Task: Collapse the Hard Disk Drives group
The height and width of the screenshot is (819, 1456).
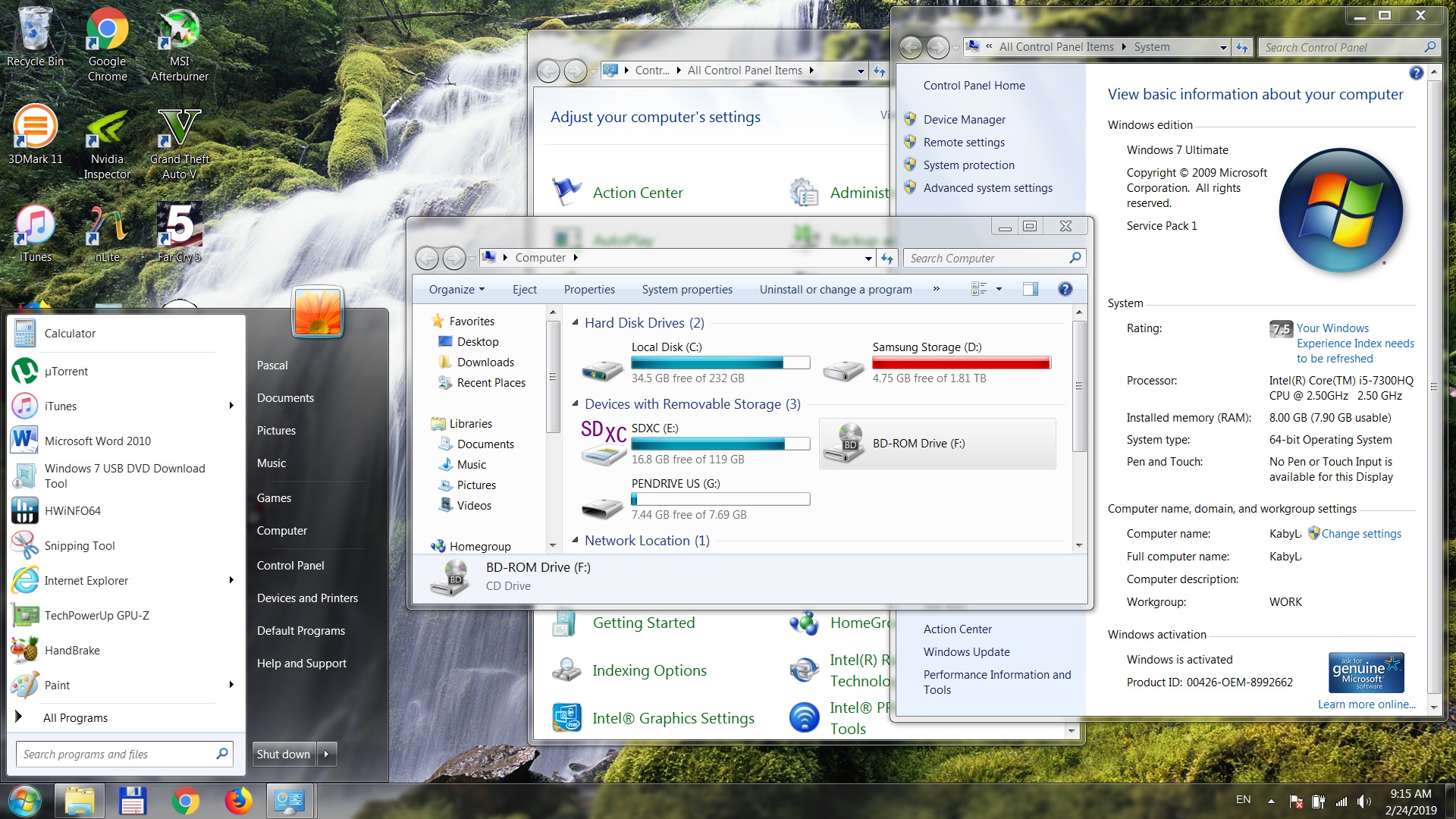Action: click(x=575, y=322)
